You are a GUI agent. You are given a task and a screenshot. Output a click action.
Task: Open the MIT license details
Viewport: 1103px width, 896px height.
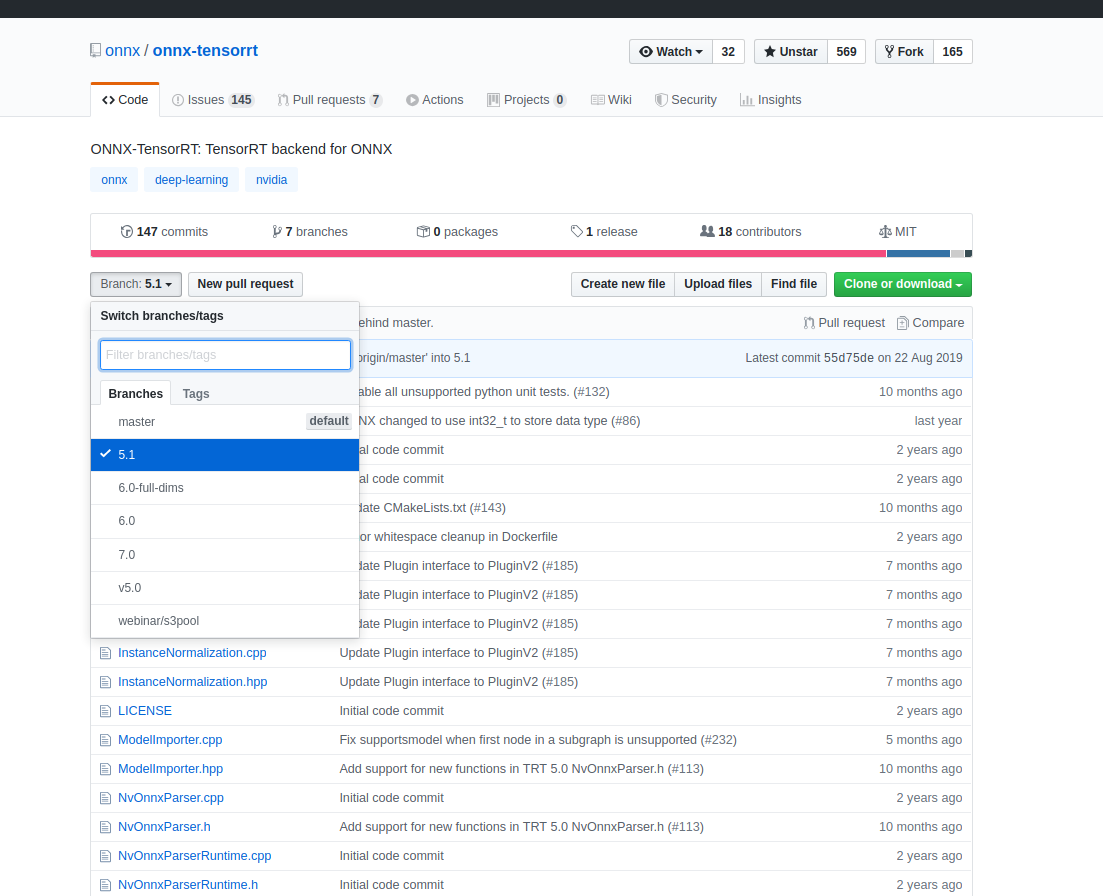(x=897, y=231)
